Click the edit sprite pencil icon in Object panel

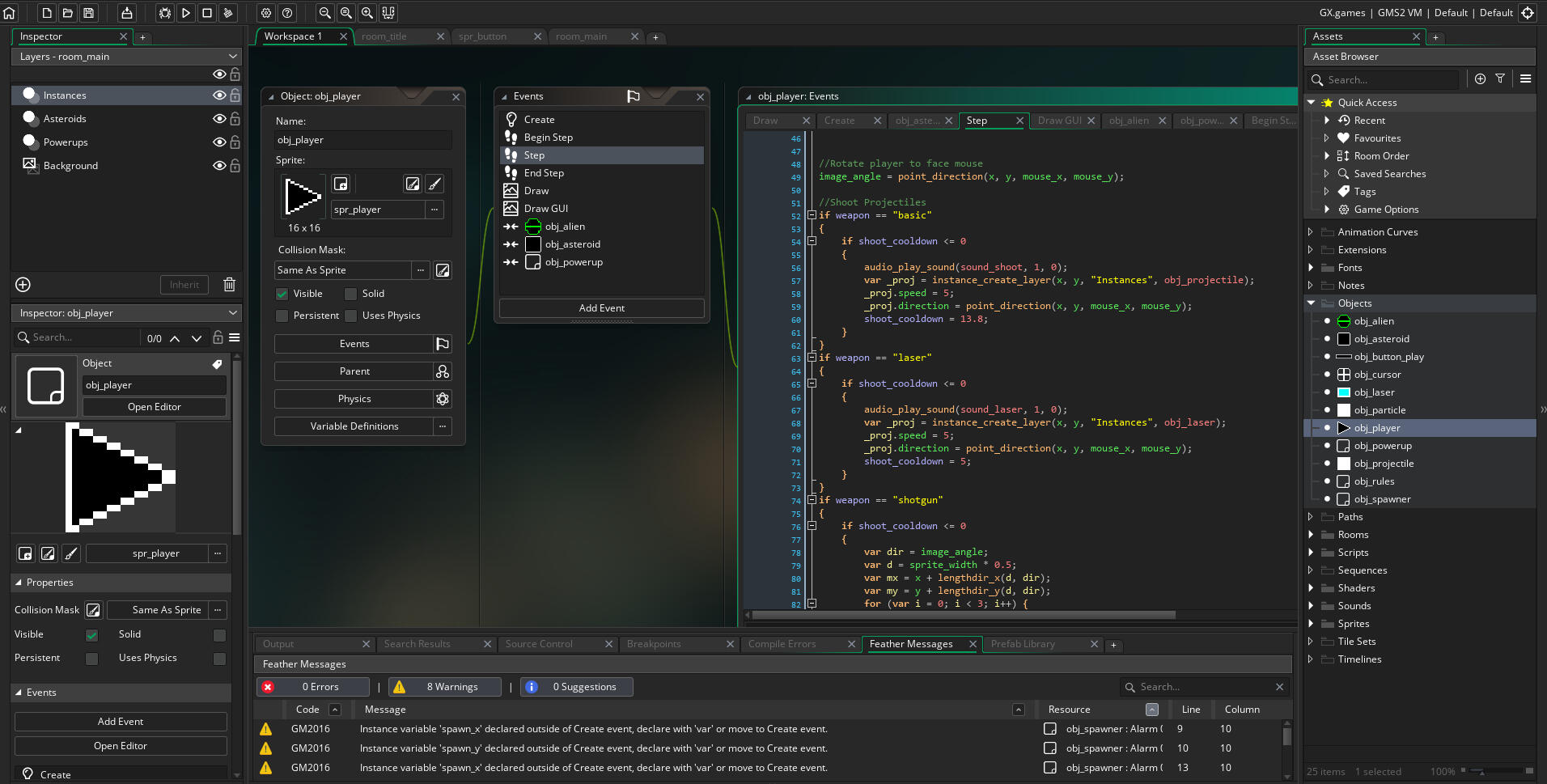[x=413, y=184]
